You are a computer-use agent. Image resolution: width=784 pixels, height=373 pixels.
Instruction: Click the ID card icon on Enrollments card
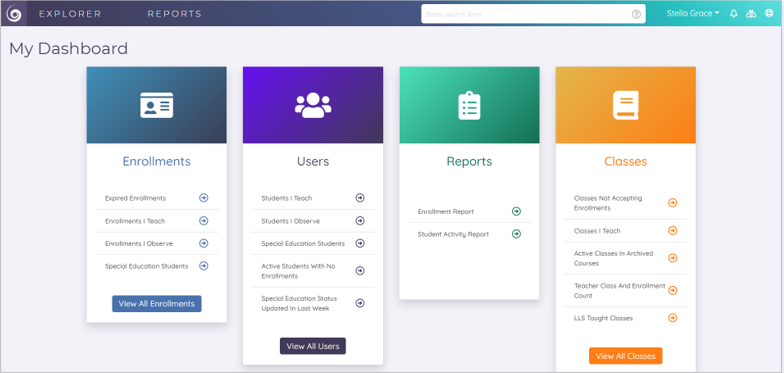pos(156,105)
